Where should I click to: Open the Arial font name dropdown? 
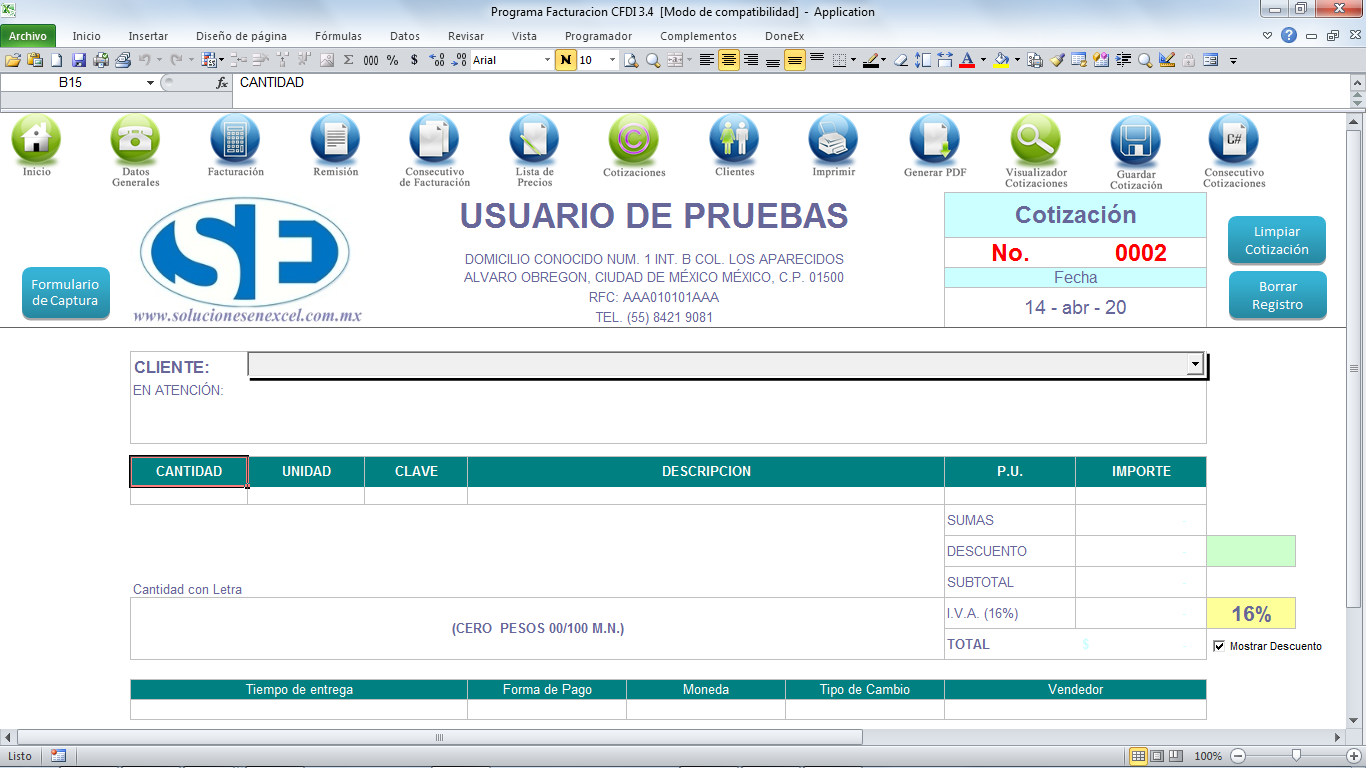(x=547, y=60)
